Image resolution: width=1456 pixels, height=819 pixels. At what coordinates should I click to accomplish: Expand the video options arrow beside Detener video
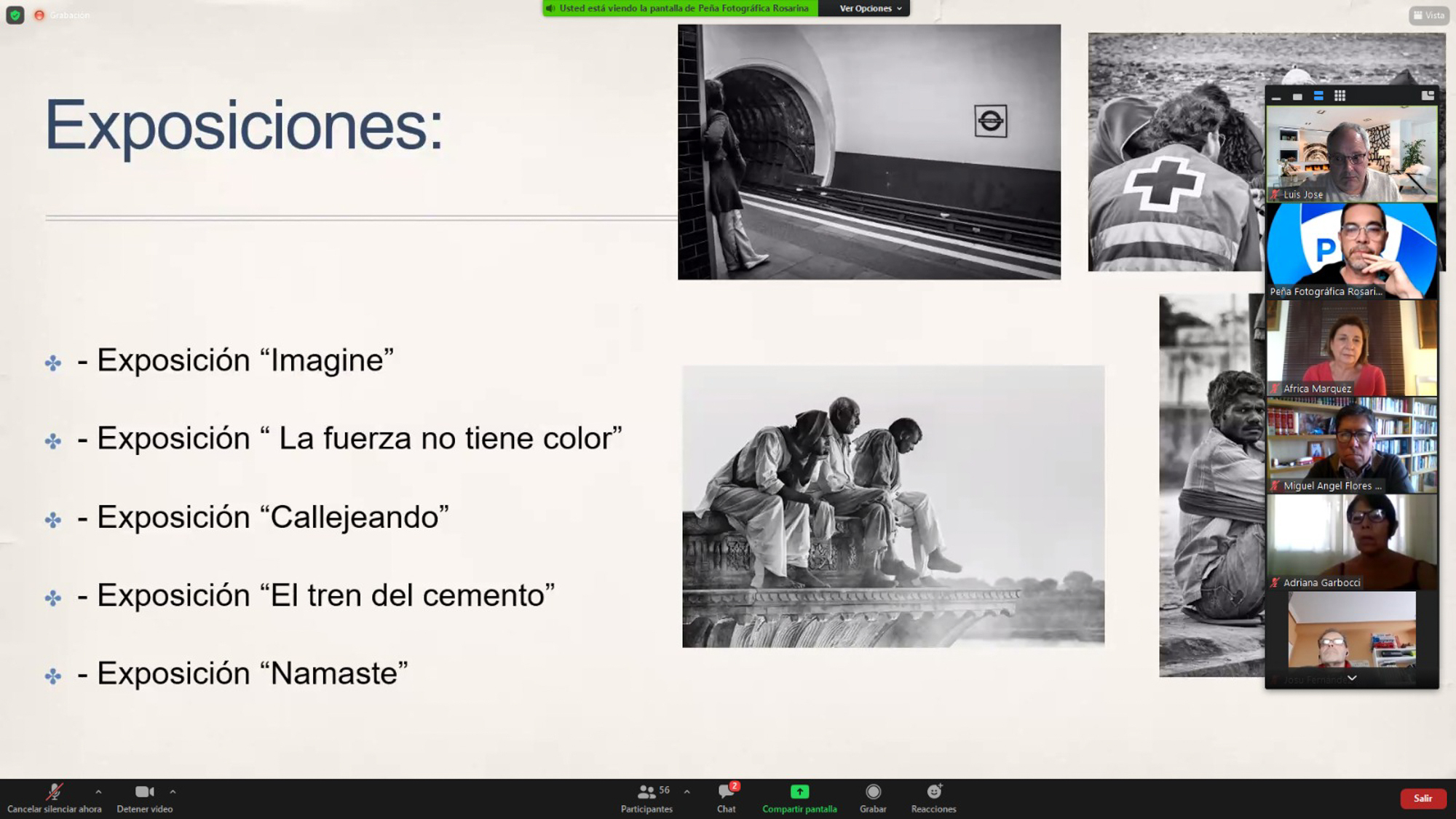coord(173,791)
